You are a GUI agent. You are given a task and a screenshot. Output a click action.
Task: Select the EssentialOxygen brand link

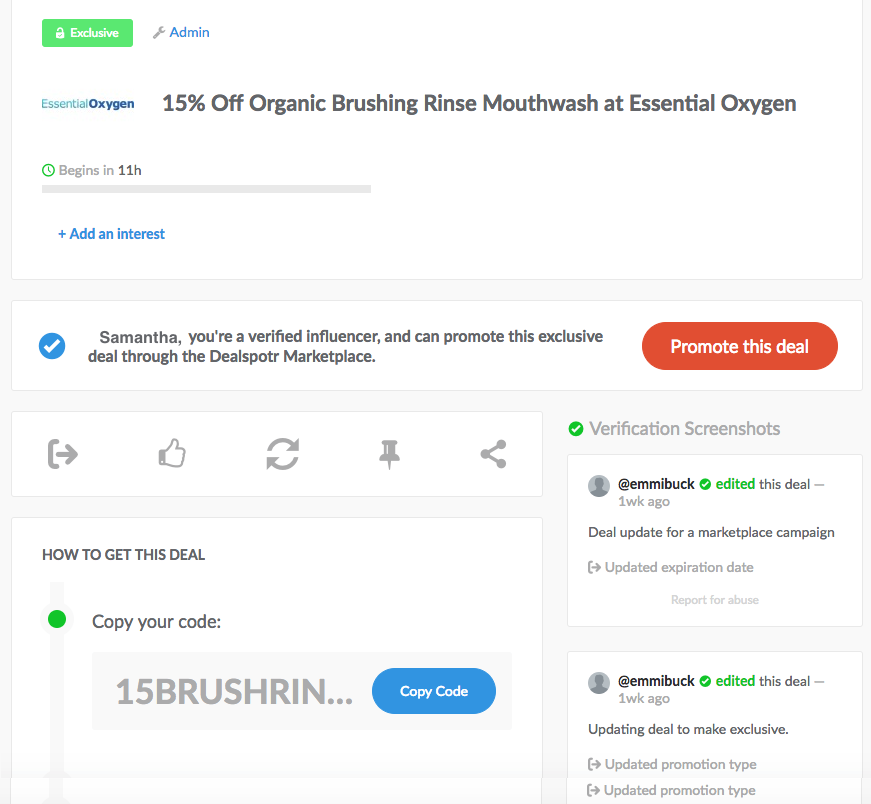88,103
